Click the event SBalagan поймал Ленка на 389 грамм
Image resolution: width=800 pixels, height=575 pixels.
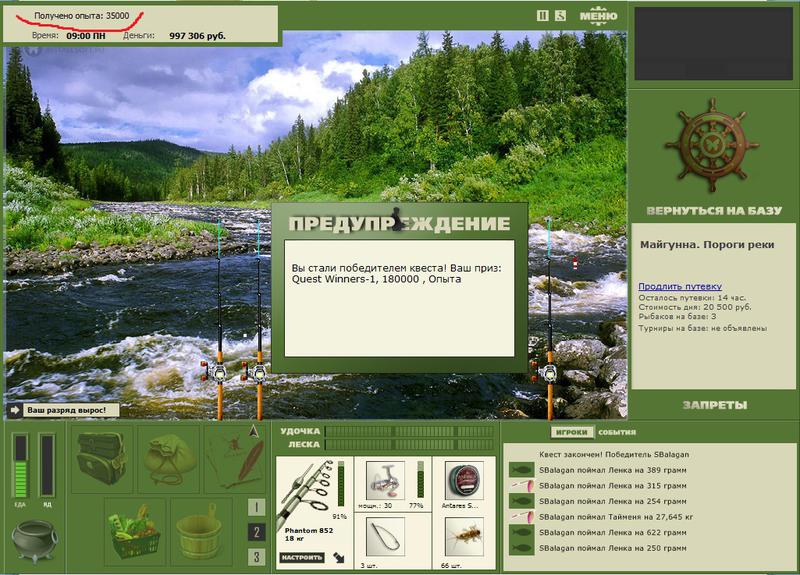[x=612, y=470]
